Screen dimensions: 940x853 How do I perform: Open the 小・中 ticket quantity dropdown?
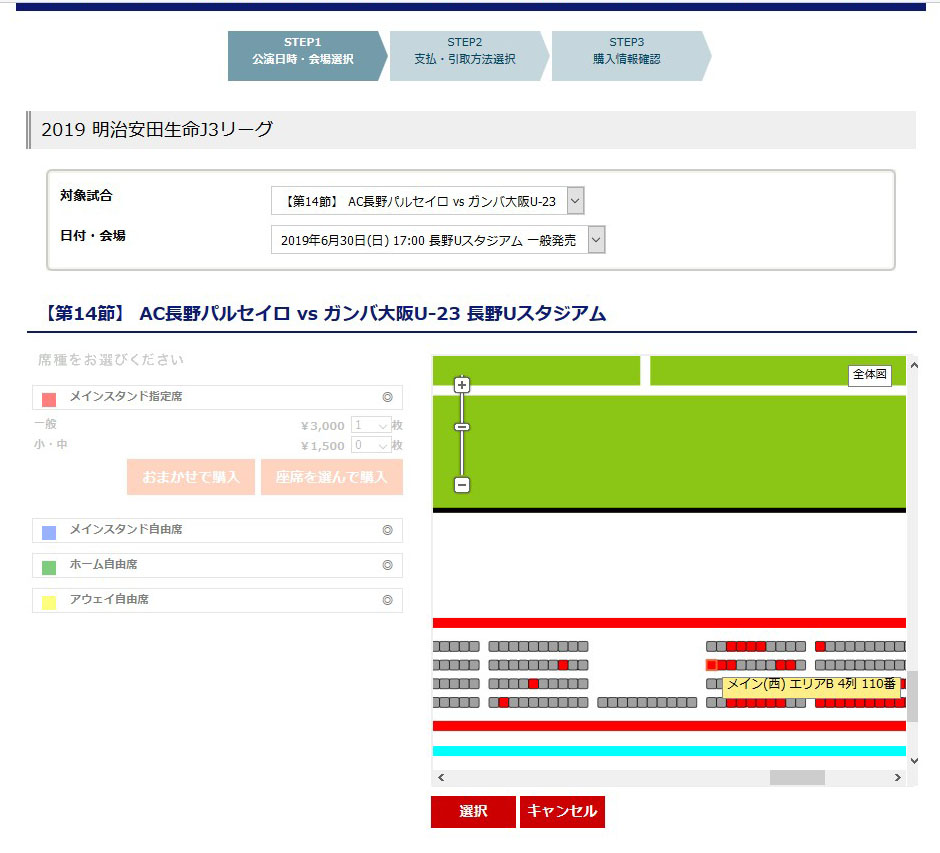(x=371, y=445)
